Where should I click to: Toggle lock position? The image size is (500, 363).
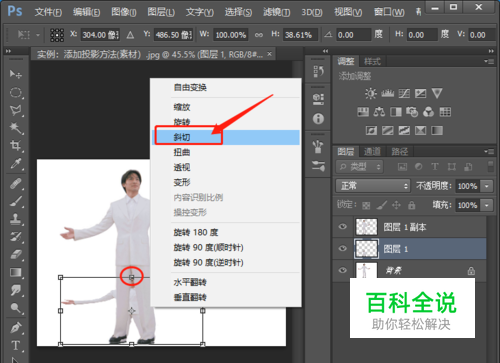click(x=396, y=205)
